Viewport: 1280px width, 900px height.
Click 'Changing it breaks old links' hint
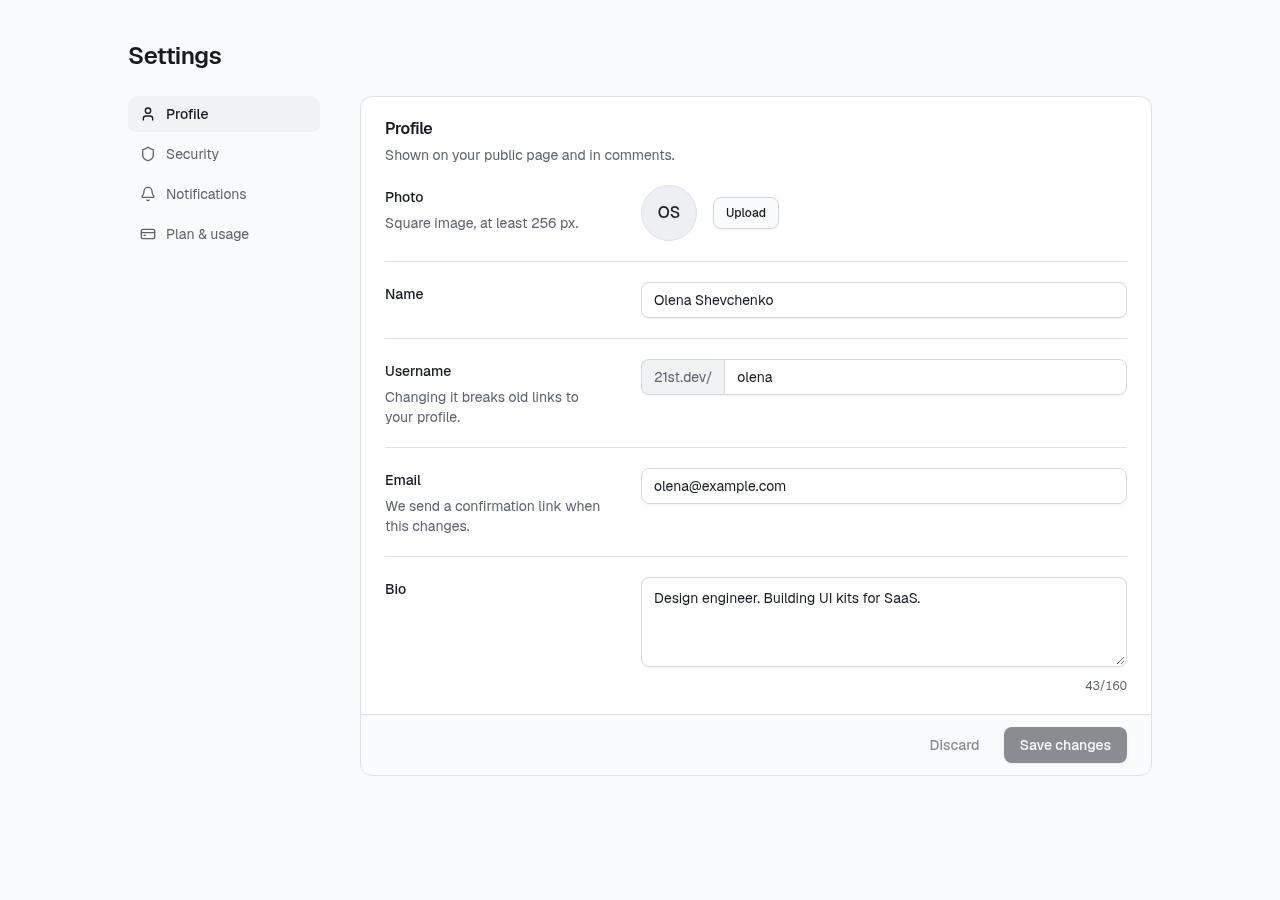[482, 407]
